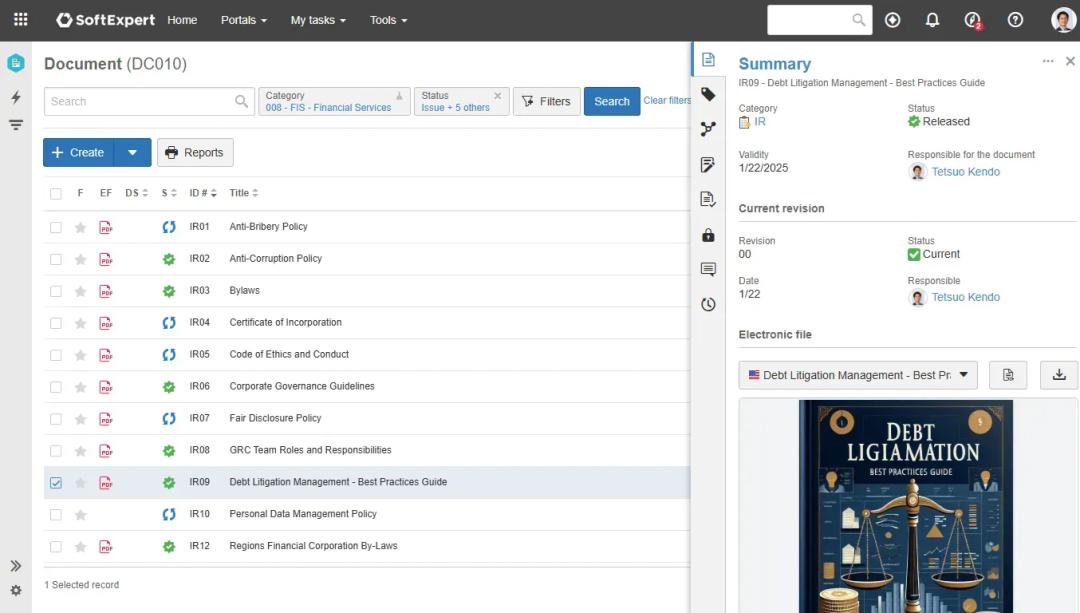The height and width of the screenshot is (613, 1080).
Task: Toggle the select-all header checkbox
Action: (x=56, y=194)
